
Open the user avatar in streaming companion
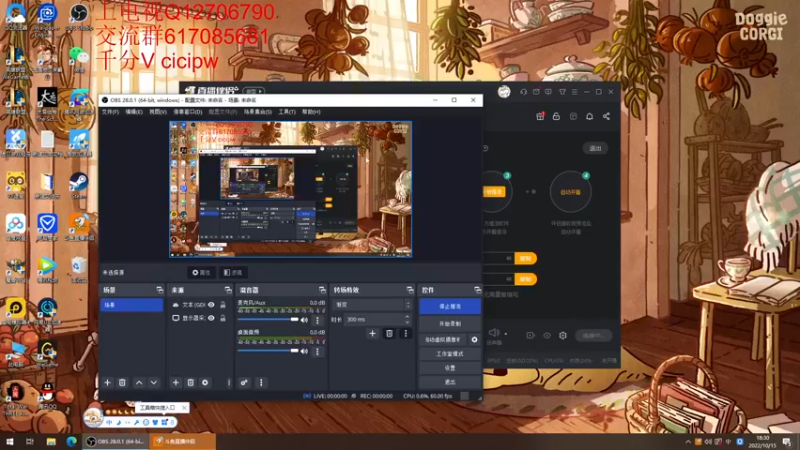tap(504, 92)
